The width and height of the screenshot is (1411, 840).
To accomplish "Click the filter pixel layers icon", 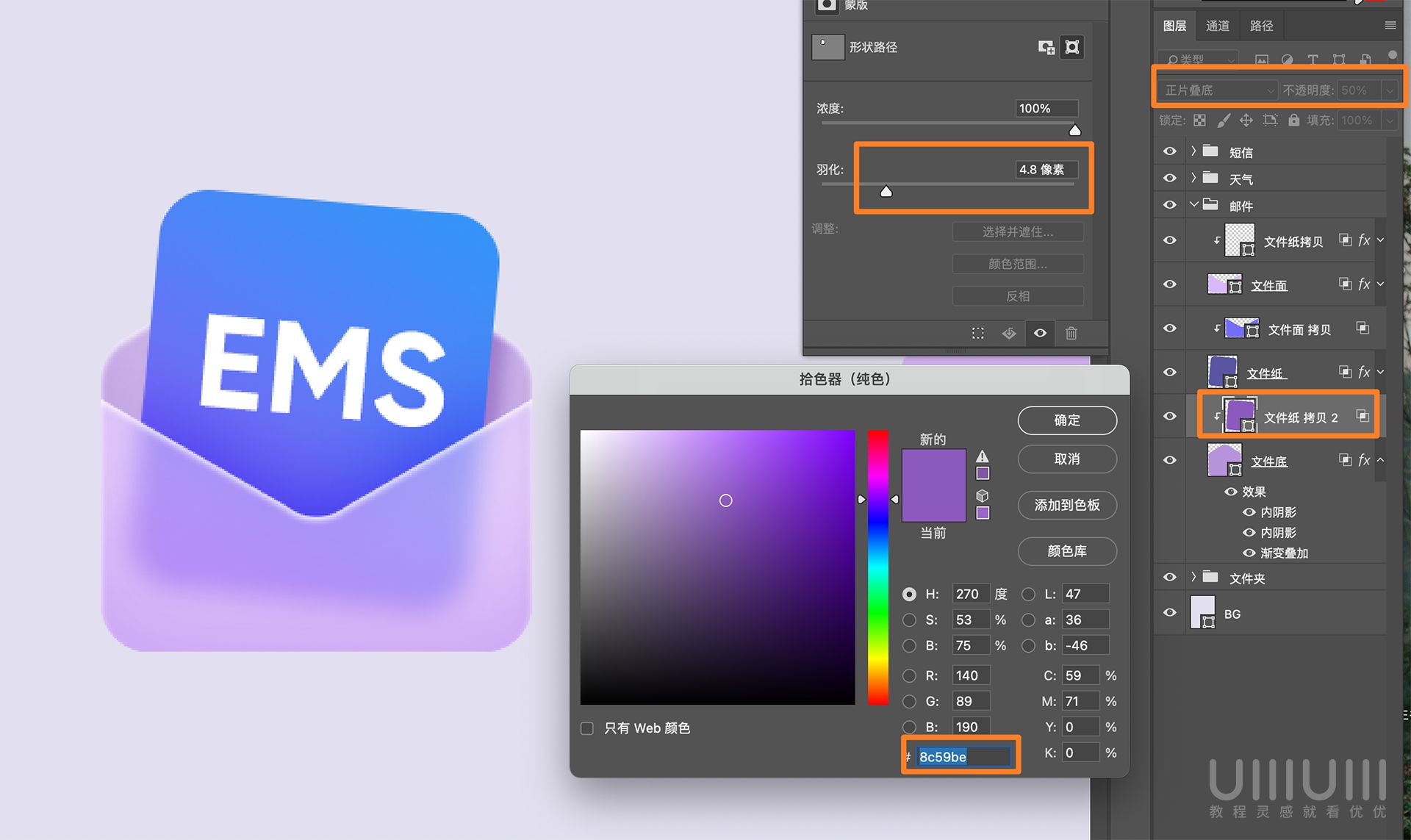I will pyautogui.click(x=1262, y=60).
